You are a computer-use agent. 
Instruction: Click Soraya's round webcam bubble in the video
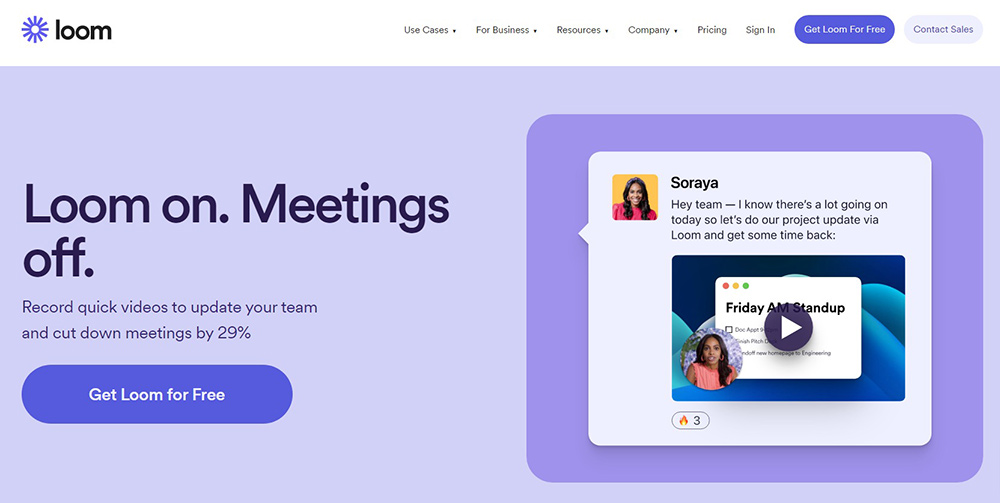pos(711,359)
